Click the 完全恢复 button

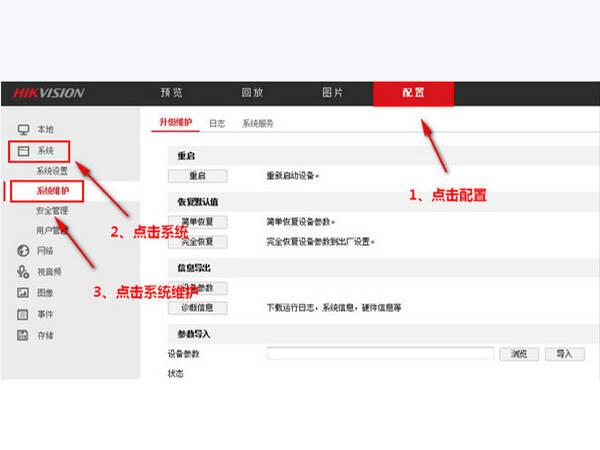click(x=197, y=242)
